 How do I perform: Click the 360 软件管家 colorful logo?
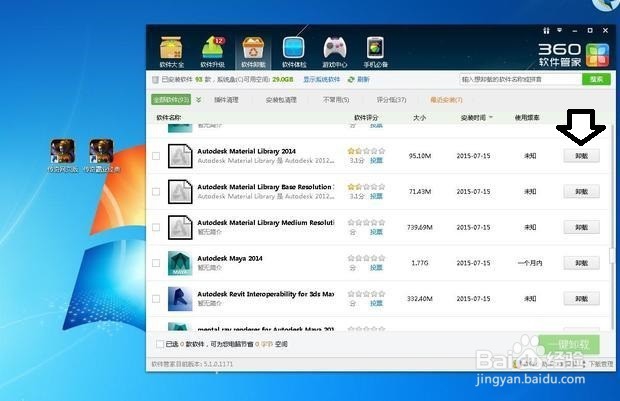pos(597,55)
